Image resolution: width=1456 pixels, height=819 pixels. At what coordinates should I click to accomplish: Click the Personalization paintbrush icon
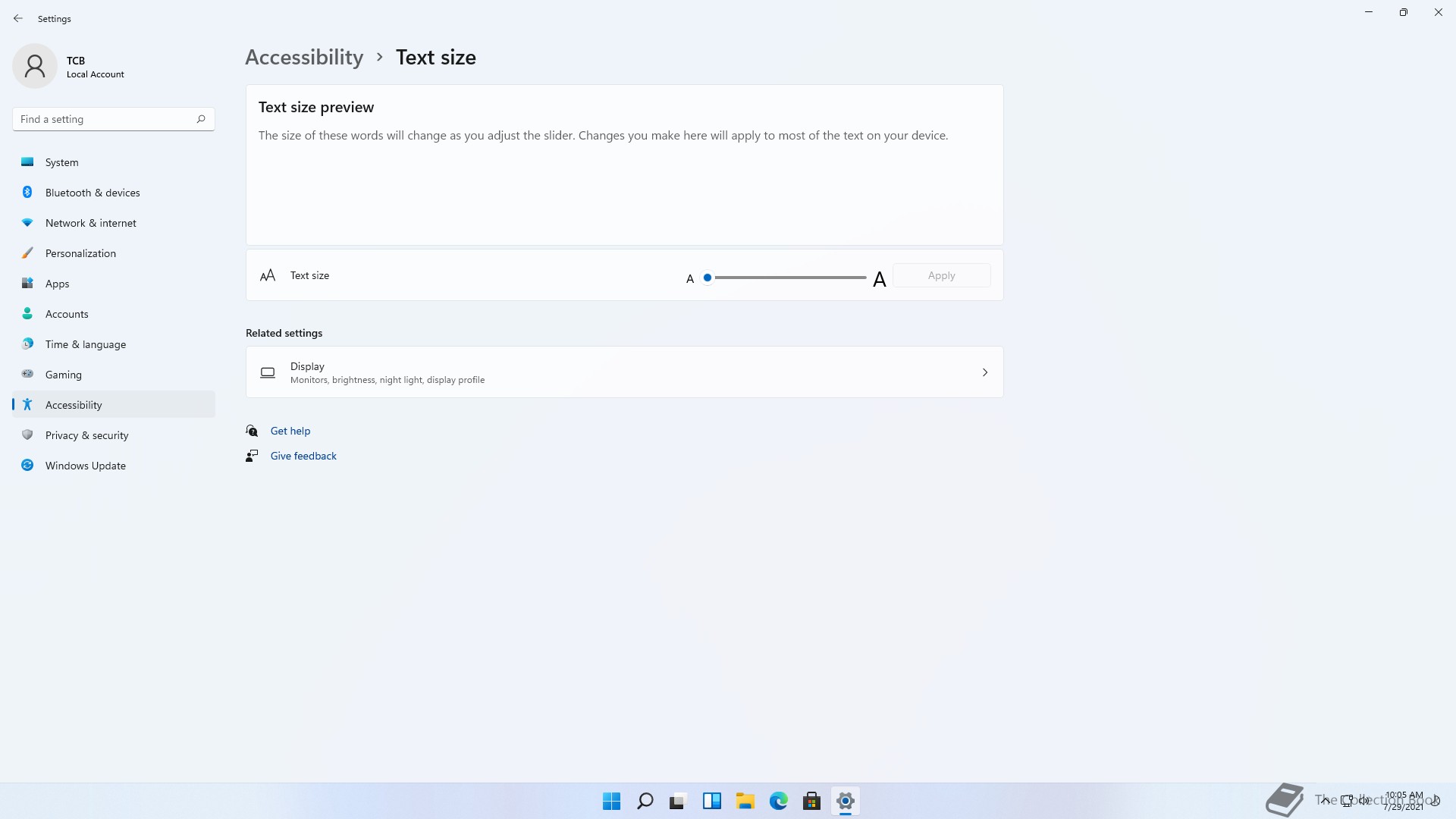pos(27,253)
